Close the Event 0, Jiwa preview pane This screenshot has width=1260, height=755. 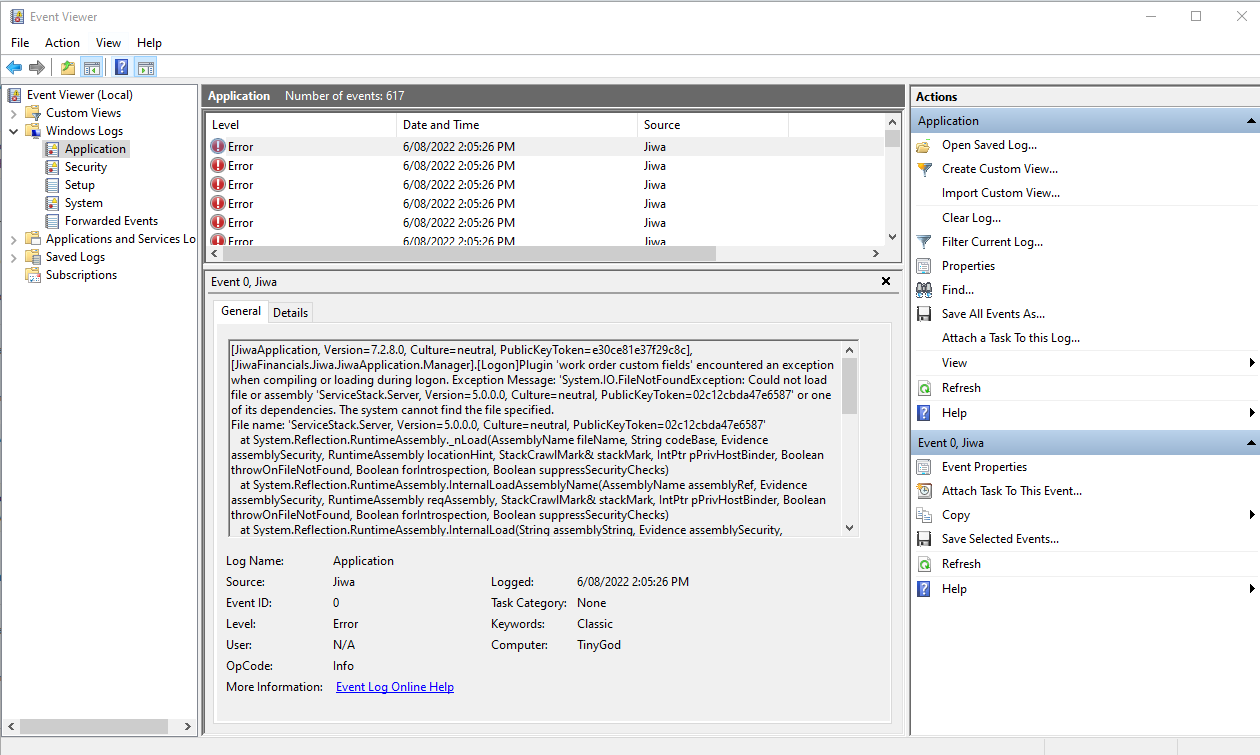[x=885, y=282]
